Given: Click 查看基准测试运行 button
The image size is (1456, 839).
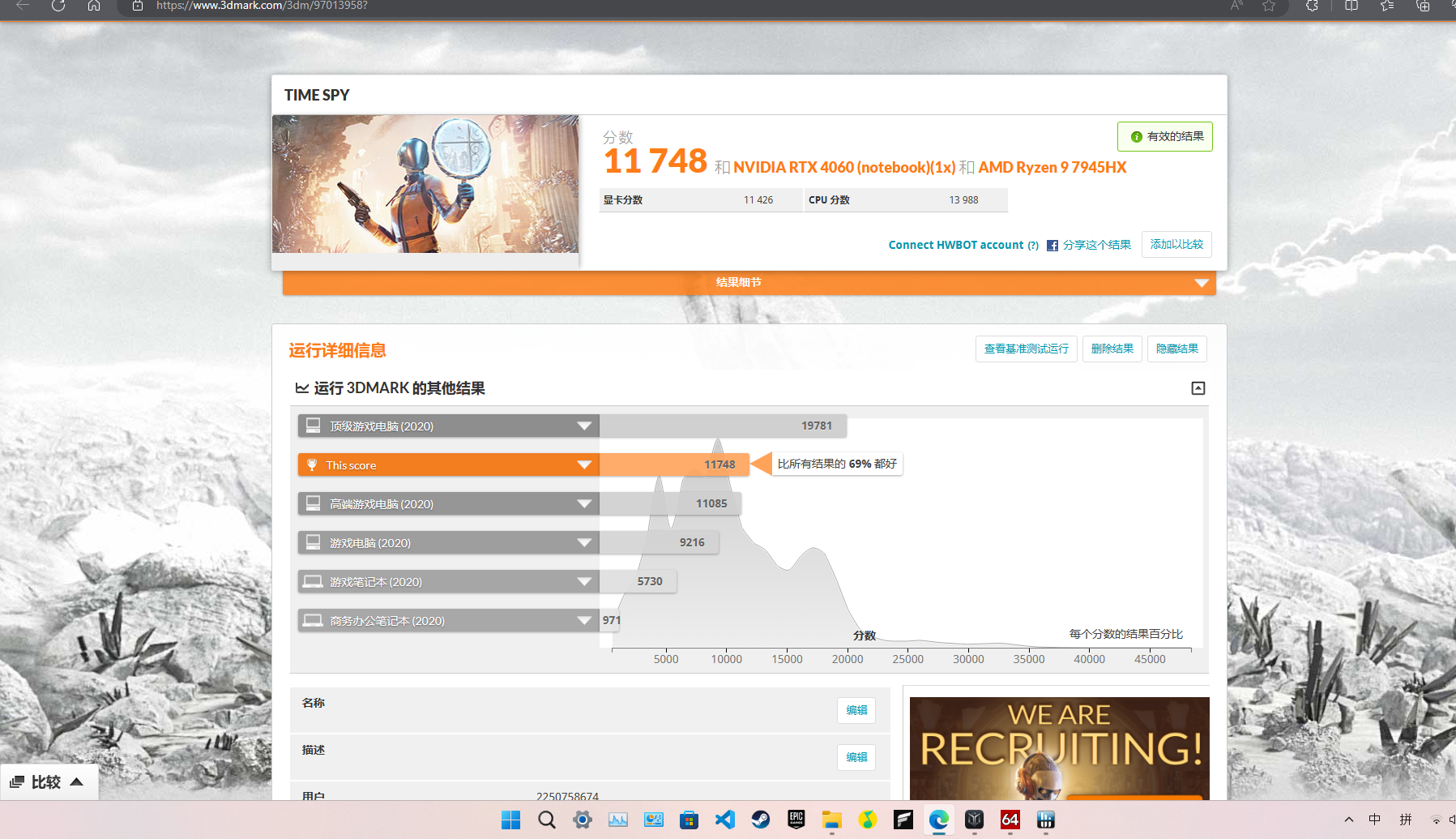Looking at the screenshot, I should [x=1026, y=349].
